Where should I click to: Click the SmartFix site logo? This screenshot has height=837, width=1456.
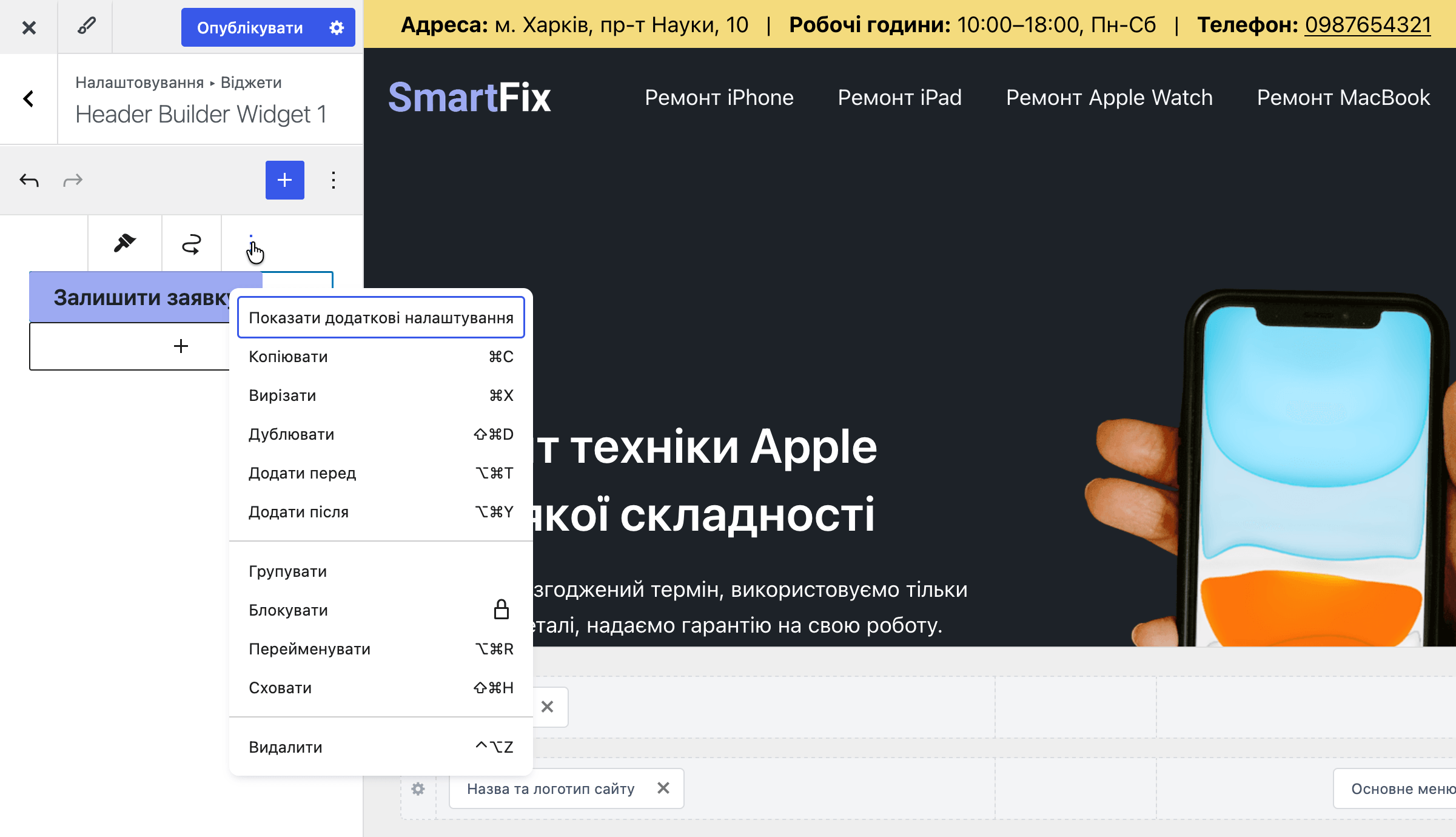pos(469,98)
